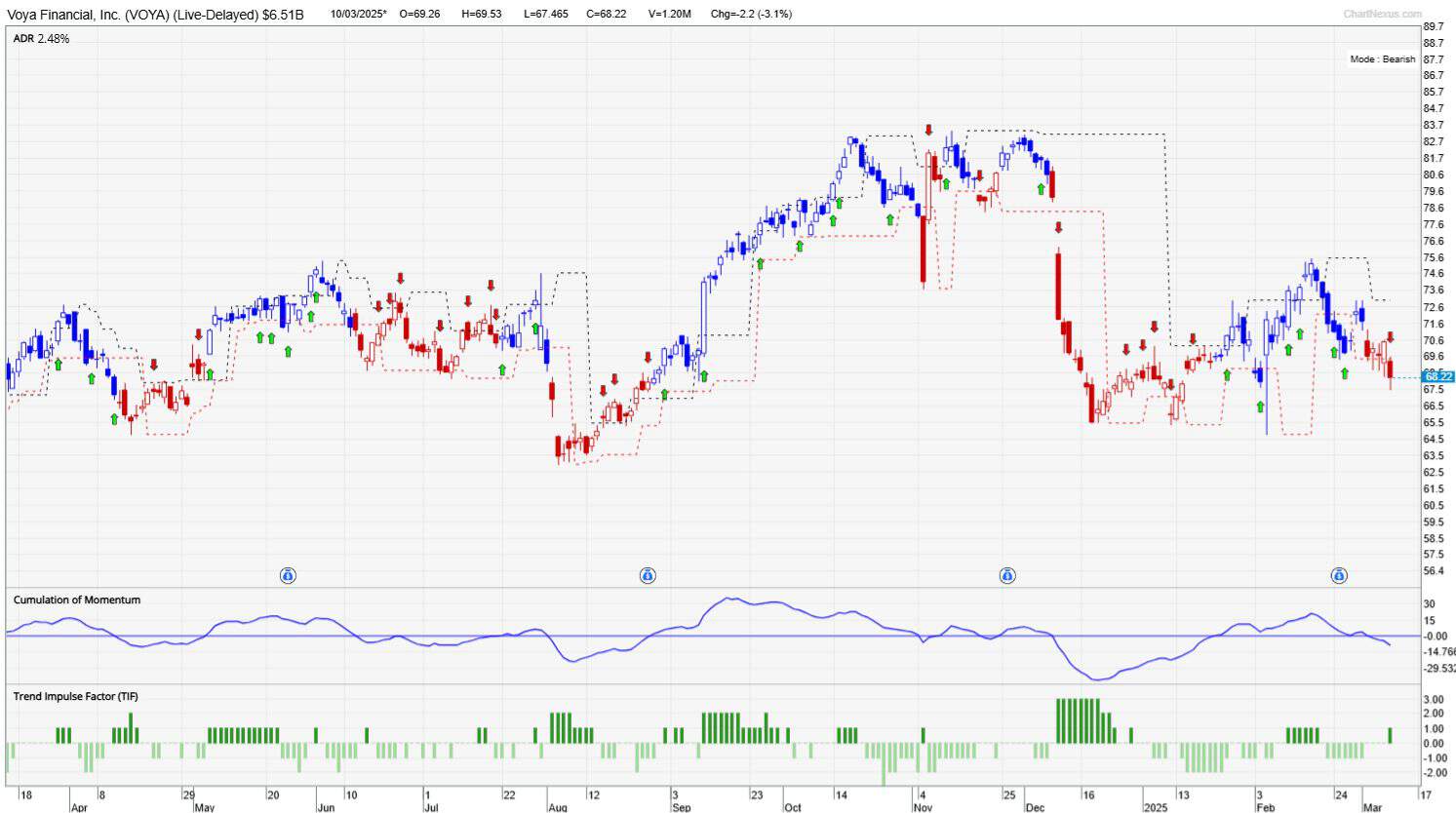The height and width of the screenshot is (813, 1456).
Task: Select the 2025 year label on the time axis
Action: [x=1155, y=808]
